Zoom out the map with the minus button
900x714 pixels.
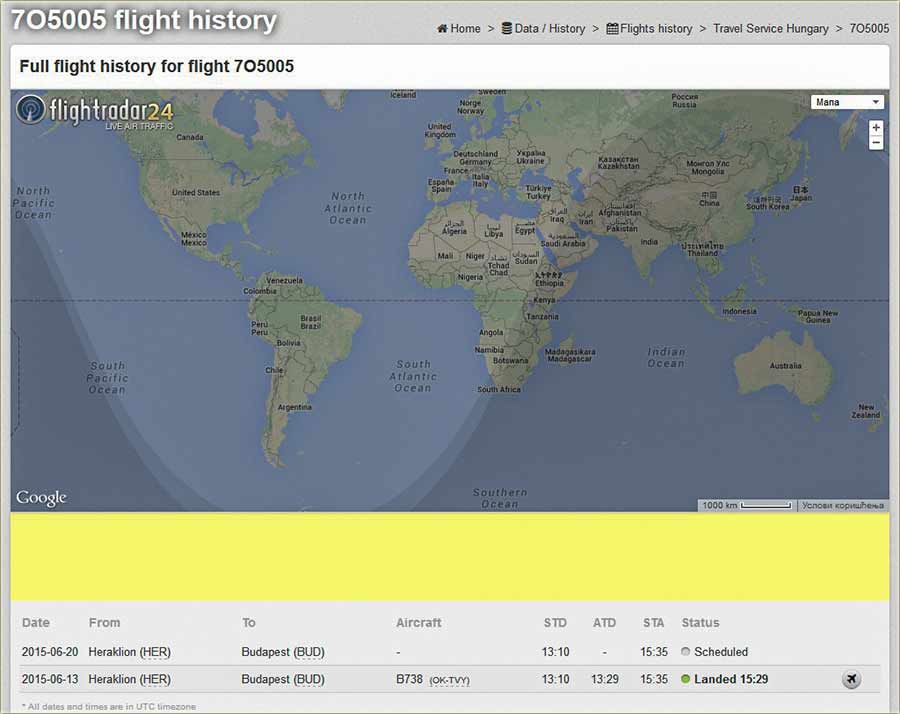pos(876,143)
